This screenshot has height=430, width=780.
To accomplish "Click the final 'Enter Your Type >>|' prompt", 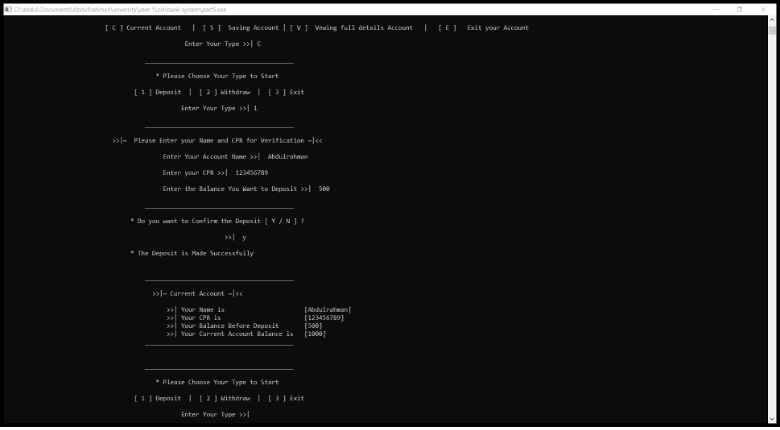I will pyautogui.click(x=215, y=415).
